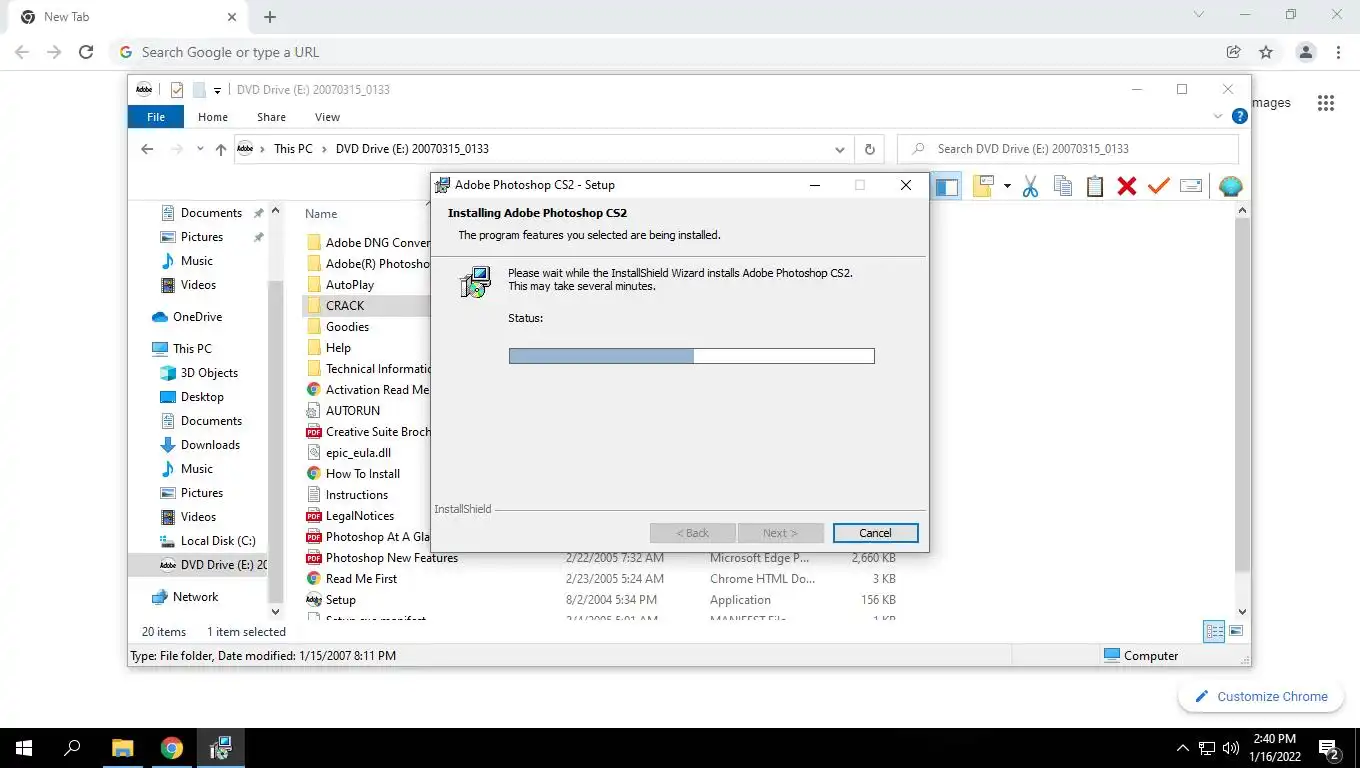
Task: Click the envelope-shaped toolbar icon
Action: click(x=1191, y=186)
